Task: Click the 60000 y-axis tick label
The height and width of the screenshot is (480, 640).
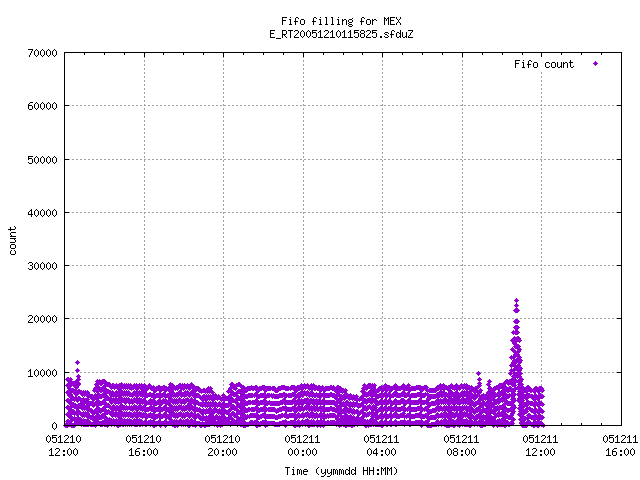Action: coord(42,106)
